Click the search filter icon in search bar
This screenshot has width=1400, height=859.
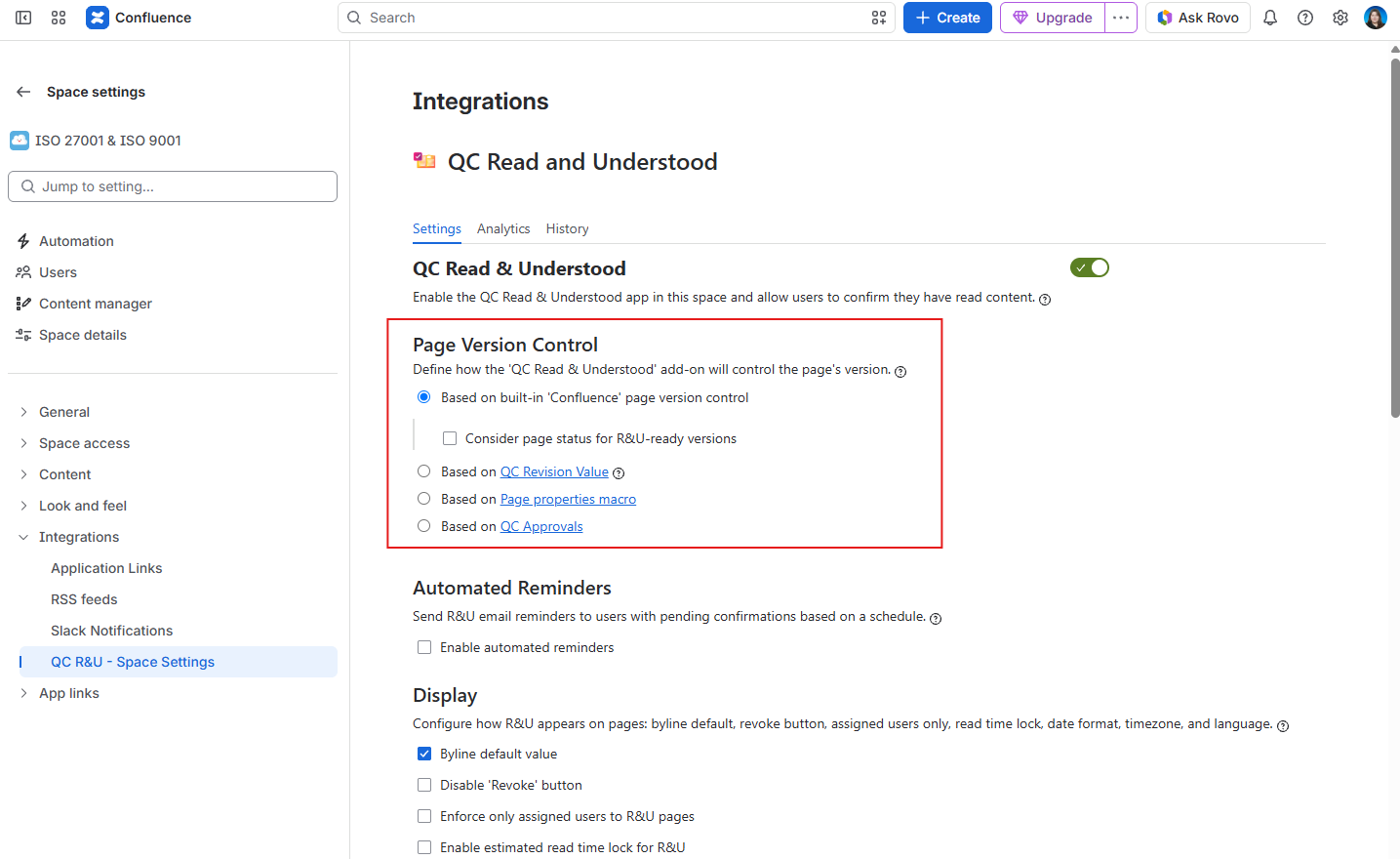pyautogui.click(x=879, y=18)
